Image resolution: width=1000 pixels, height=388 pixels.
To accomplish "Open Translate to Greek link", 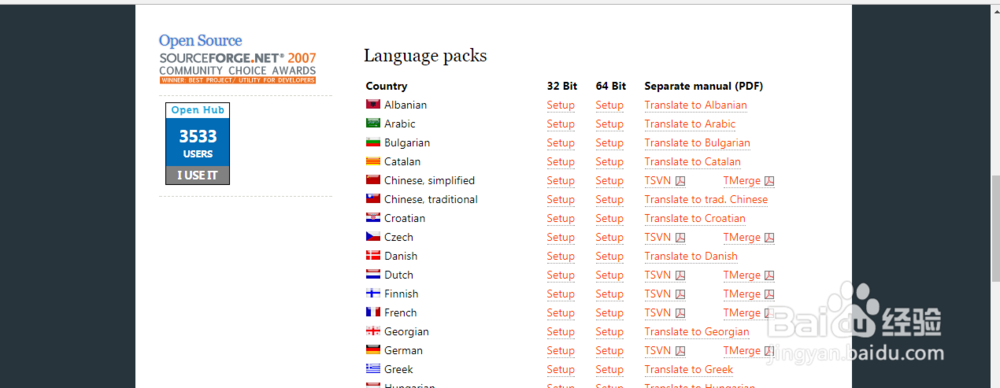I will tap(688, 369).
